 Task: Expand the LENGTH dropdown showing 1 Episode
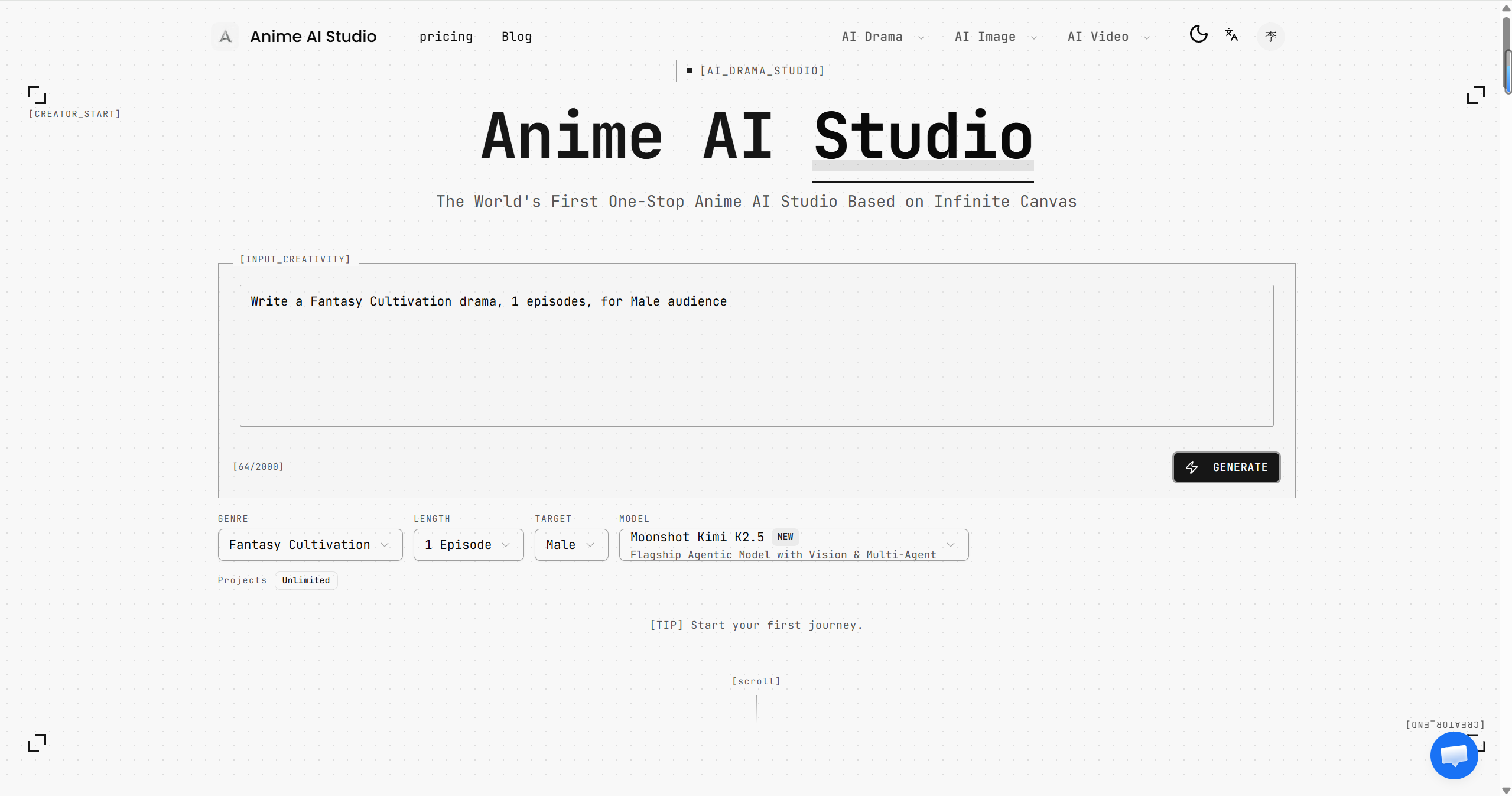click(467, 544)
